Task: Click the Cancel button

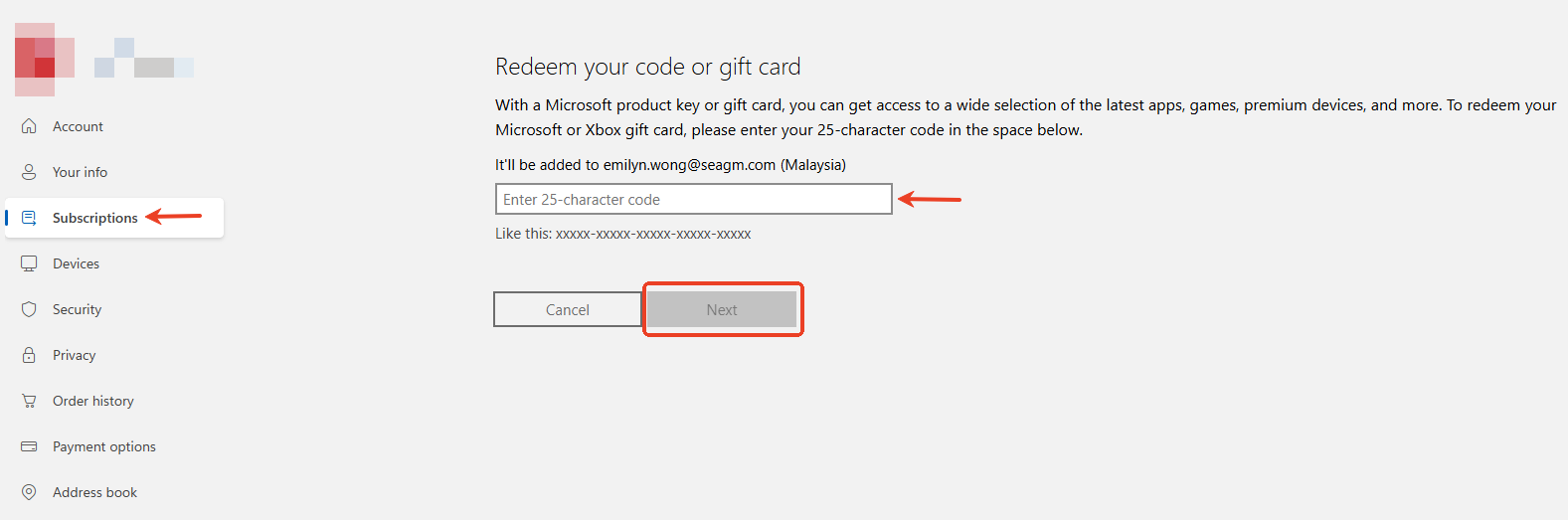Action: point(568,309)
